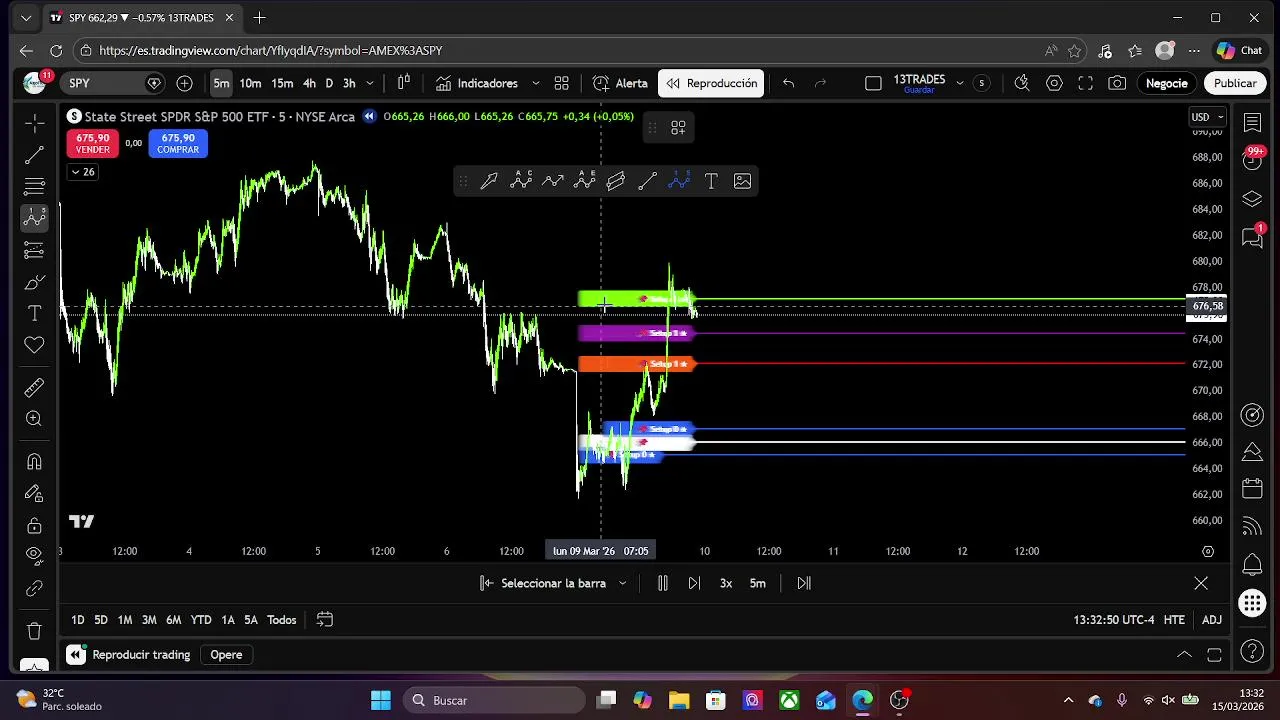Viewport: 1280px width, 720px height.
Task: Expand the collapsed indicators legend showing 26
Action: point(82,172)
